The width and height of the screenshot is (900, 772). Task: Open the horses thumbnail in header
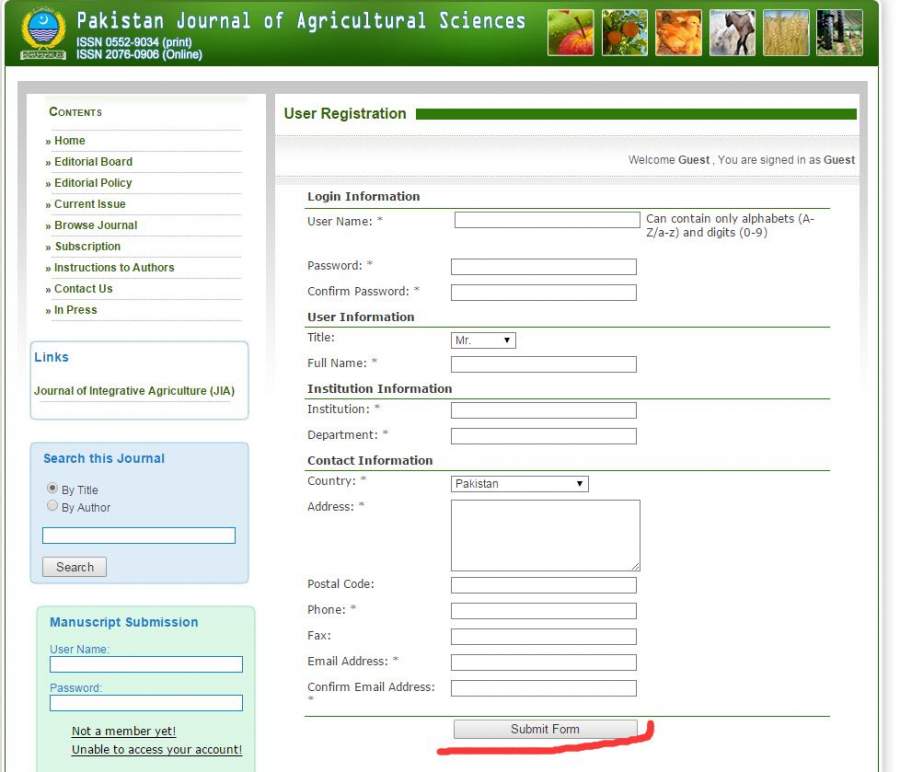pos(732,33)
